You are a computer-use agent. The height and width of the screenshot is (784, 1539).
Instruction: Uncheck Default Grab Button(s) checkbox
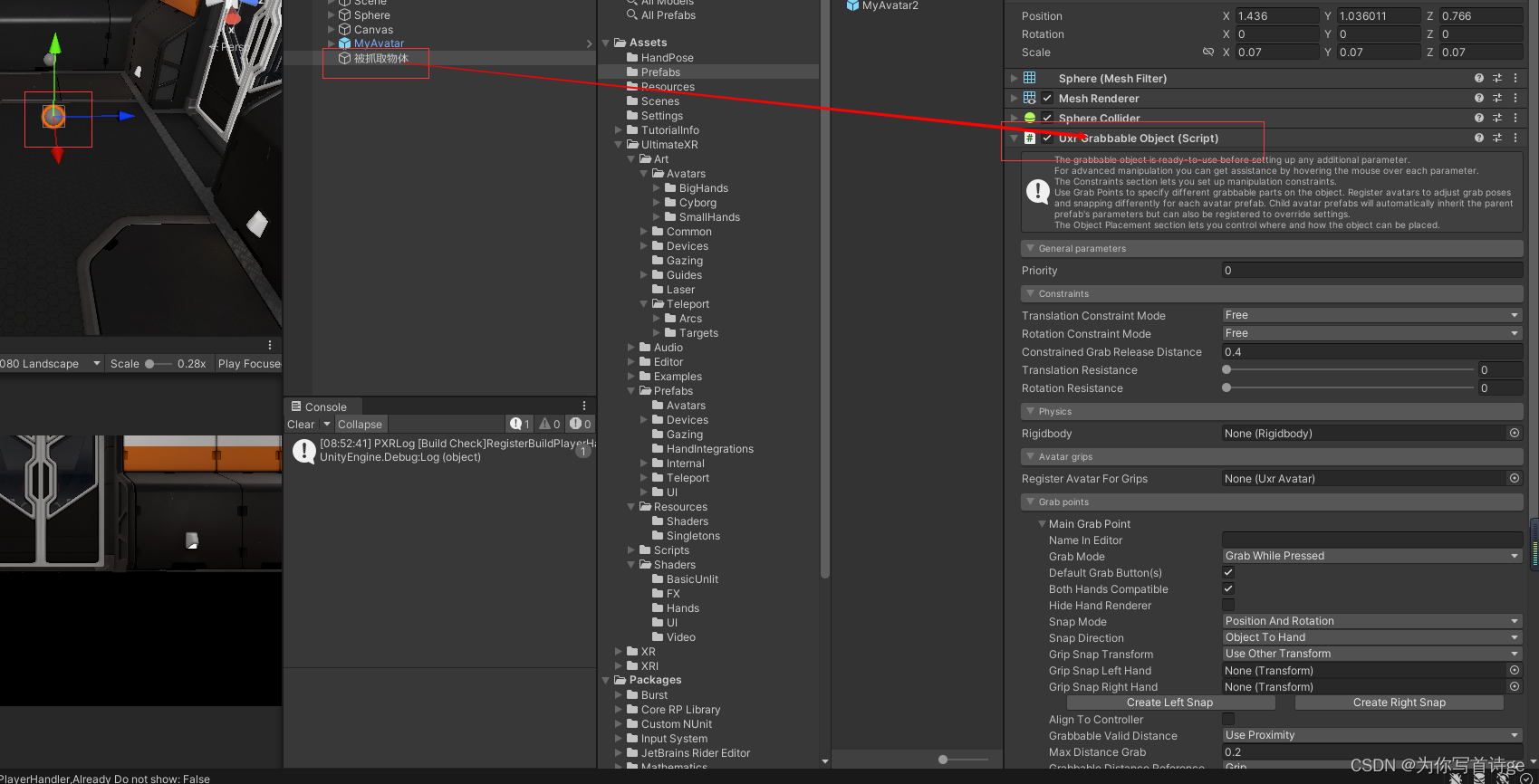[1228, 573]
